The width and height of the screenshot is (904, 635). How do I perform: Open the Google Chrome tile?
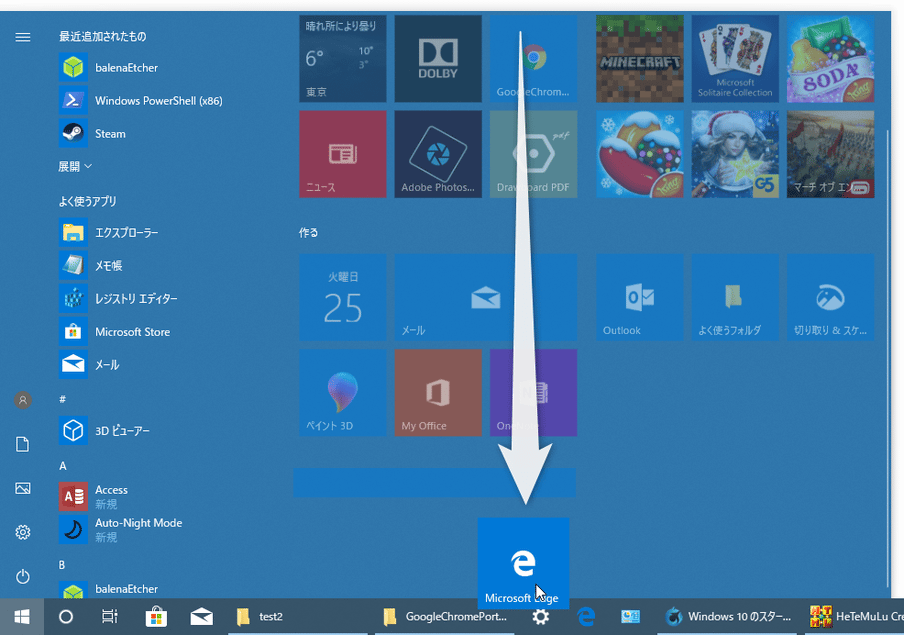(x=533, y=59)
